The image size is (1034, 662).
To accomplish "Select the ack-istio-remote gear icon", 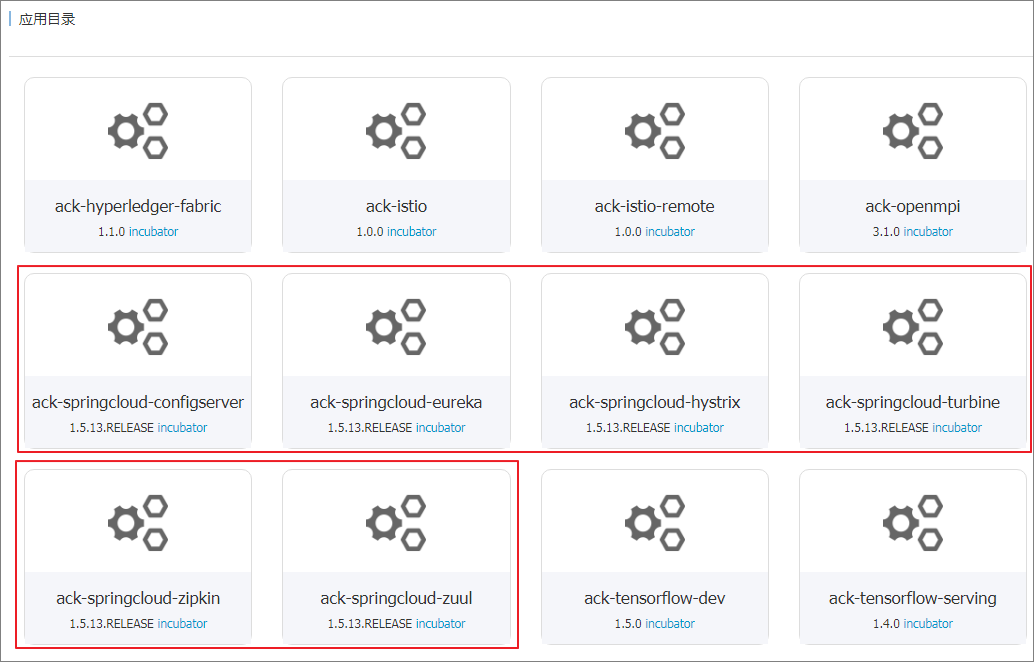I will (x=655, y=131).
